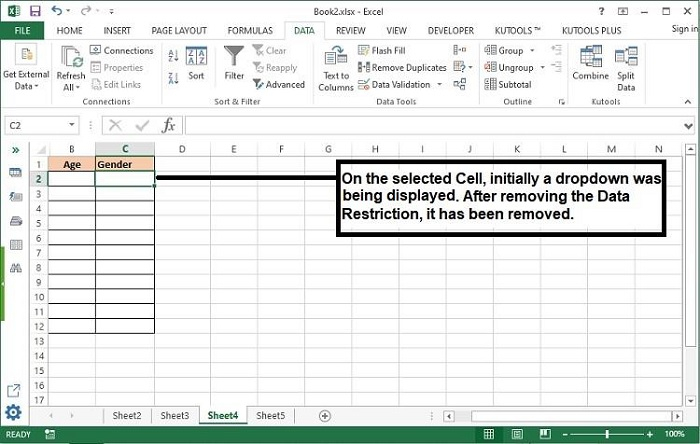Switch to the HOME tab
The width and height of the screenshot is (700, 444).
(69, 30)
